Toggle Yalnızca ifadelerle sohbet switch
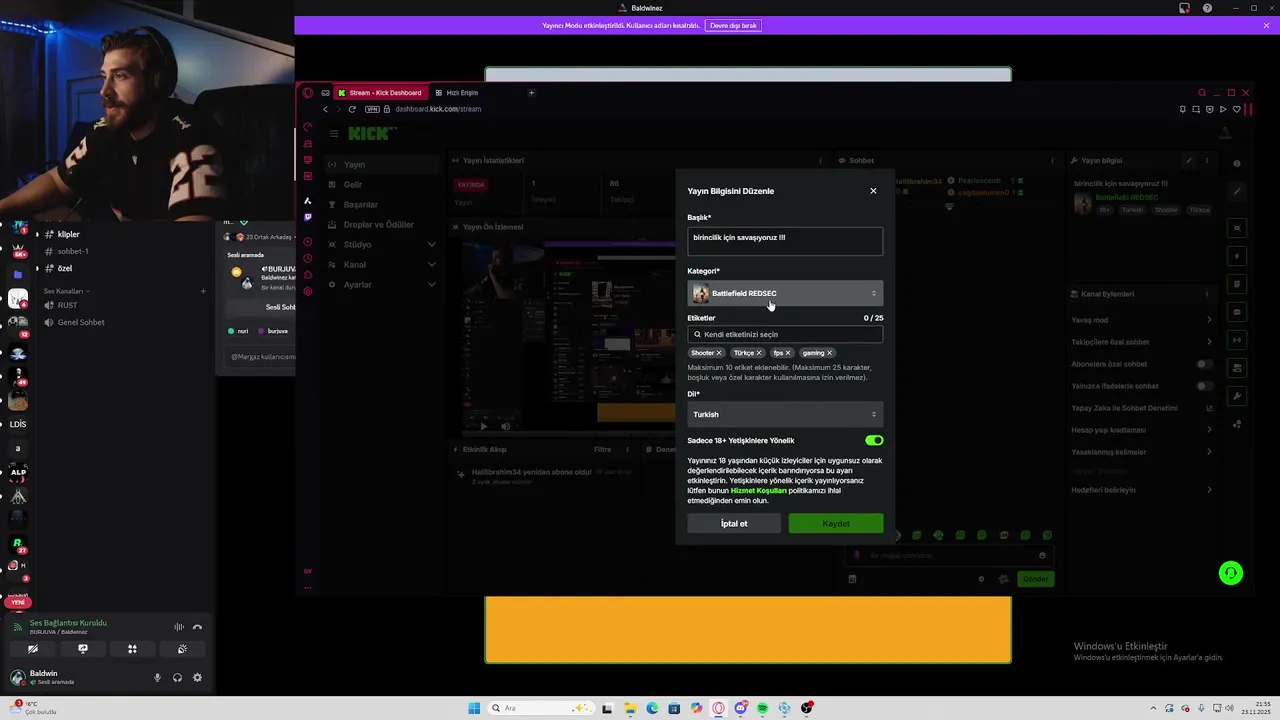 1204,386
